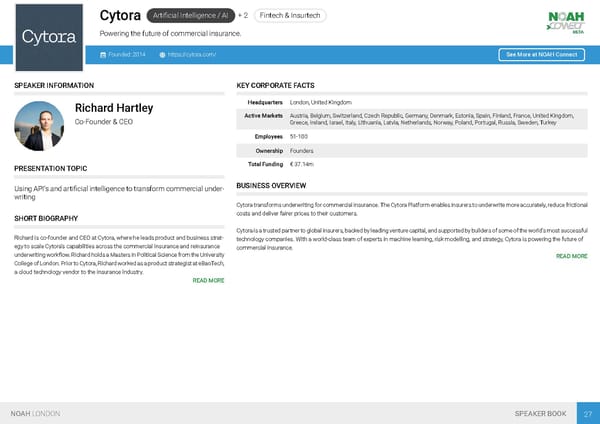Screen dimensions: 600x424
Task: Click Richard Hartley's profile photo
Action: [40, 125]
